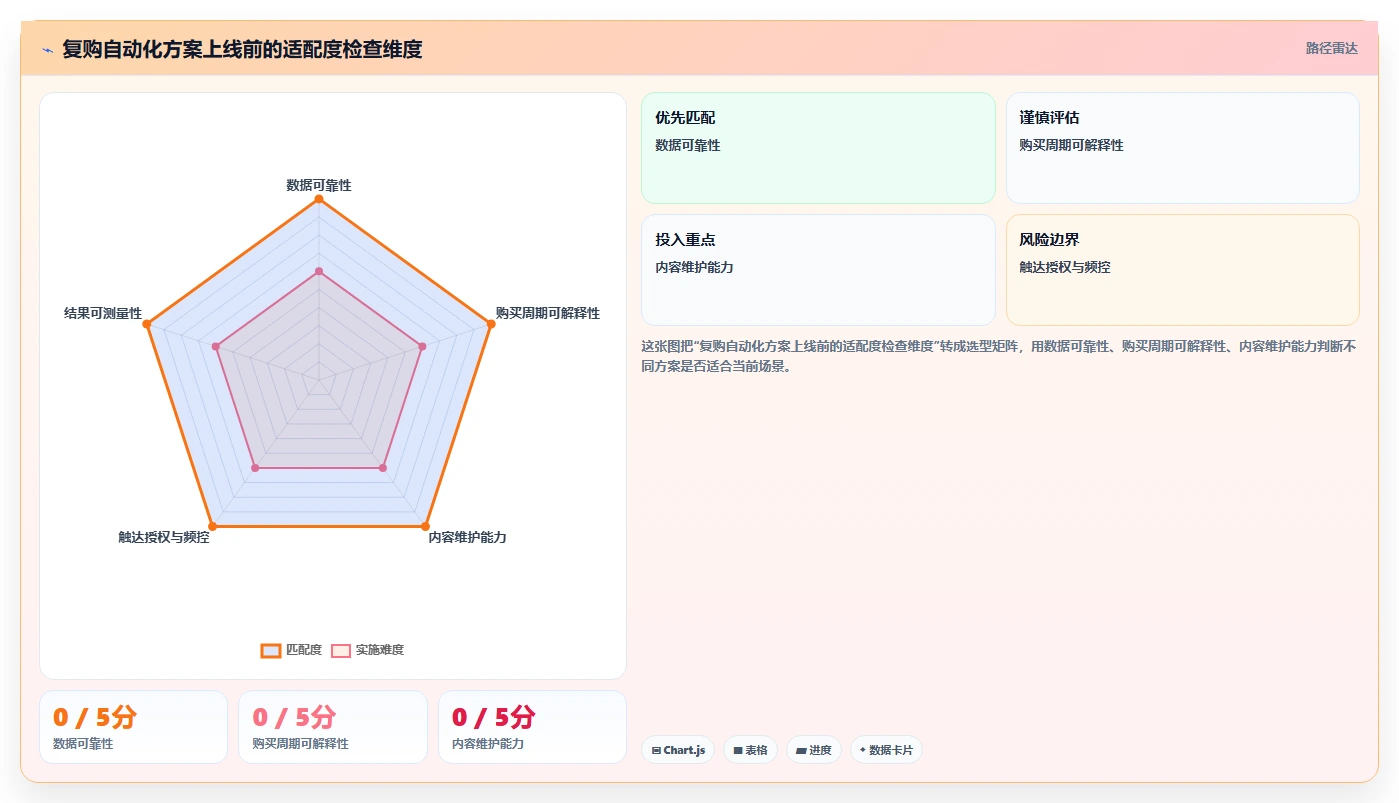Click the description paragraph starting 这张图把
1399x803 pixels.
click(x=998, y=356)
